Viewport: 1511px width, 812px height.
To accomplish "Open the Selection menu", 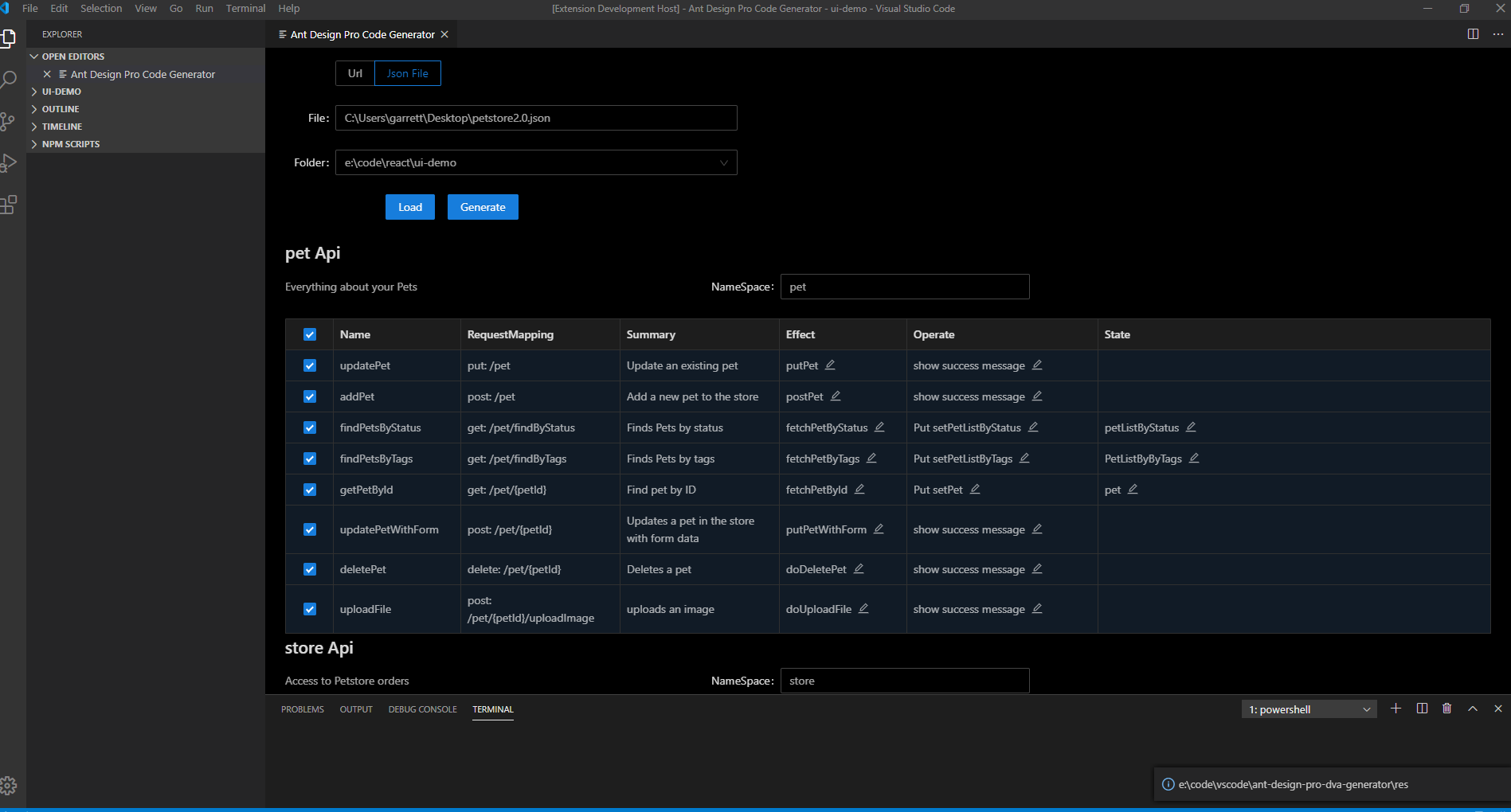I will (101, 9).
